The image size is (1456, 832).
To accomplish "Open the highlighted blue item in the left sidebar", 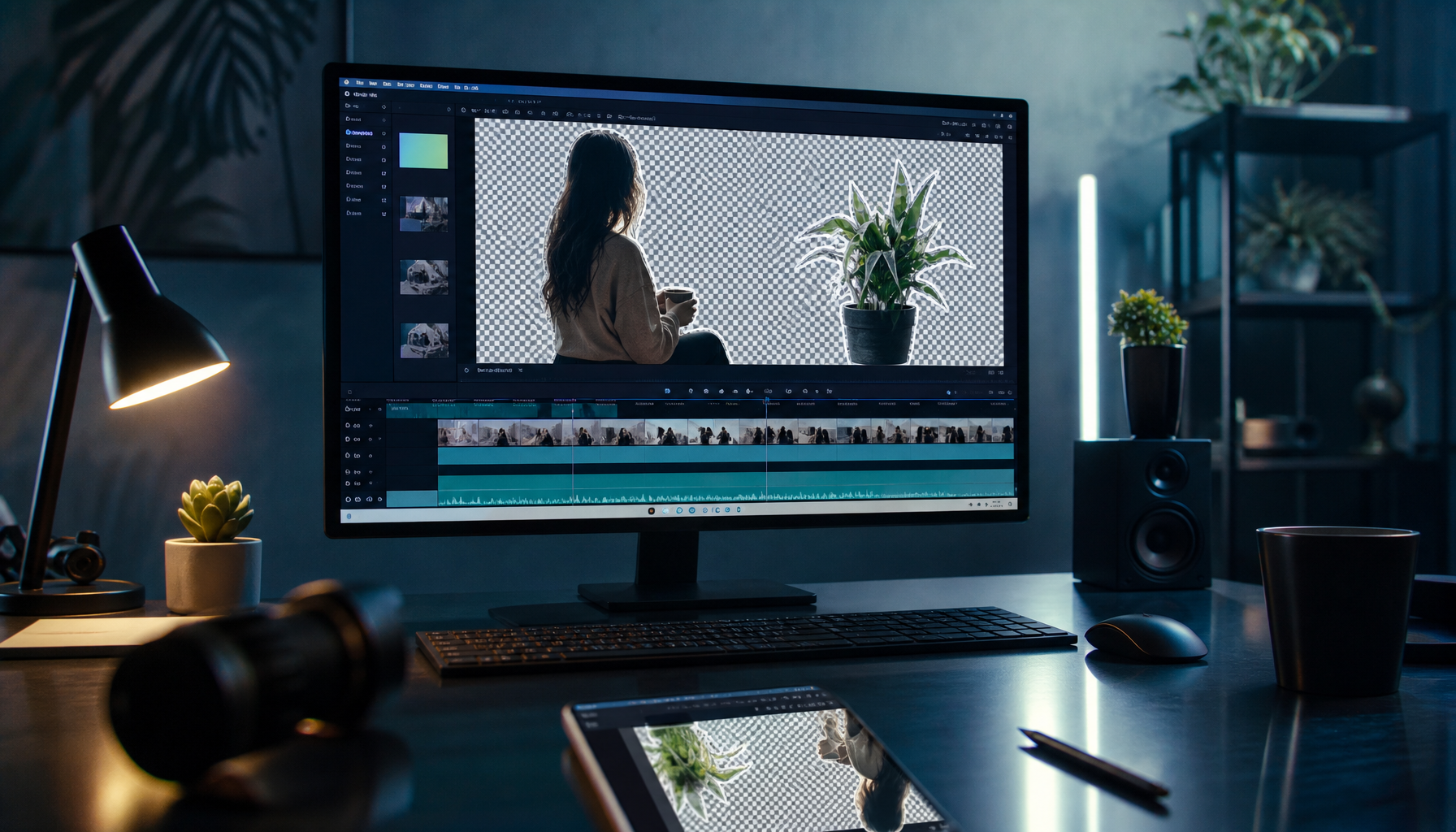I will (359, 132).
